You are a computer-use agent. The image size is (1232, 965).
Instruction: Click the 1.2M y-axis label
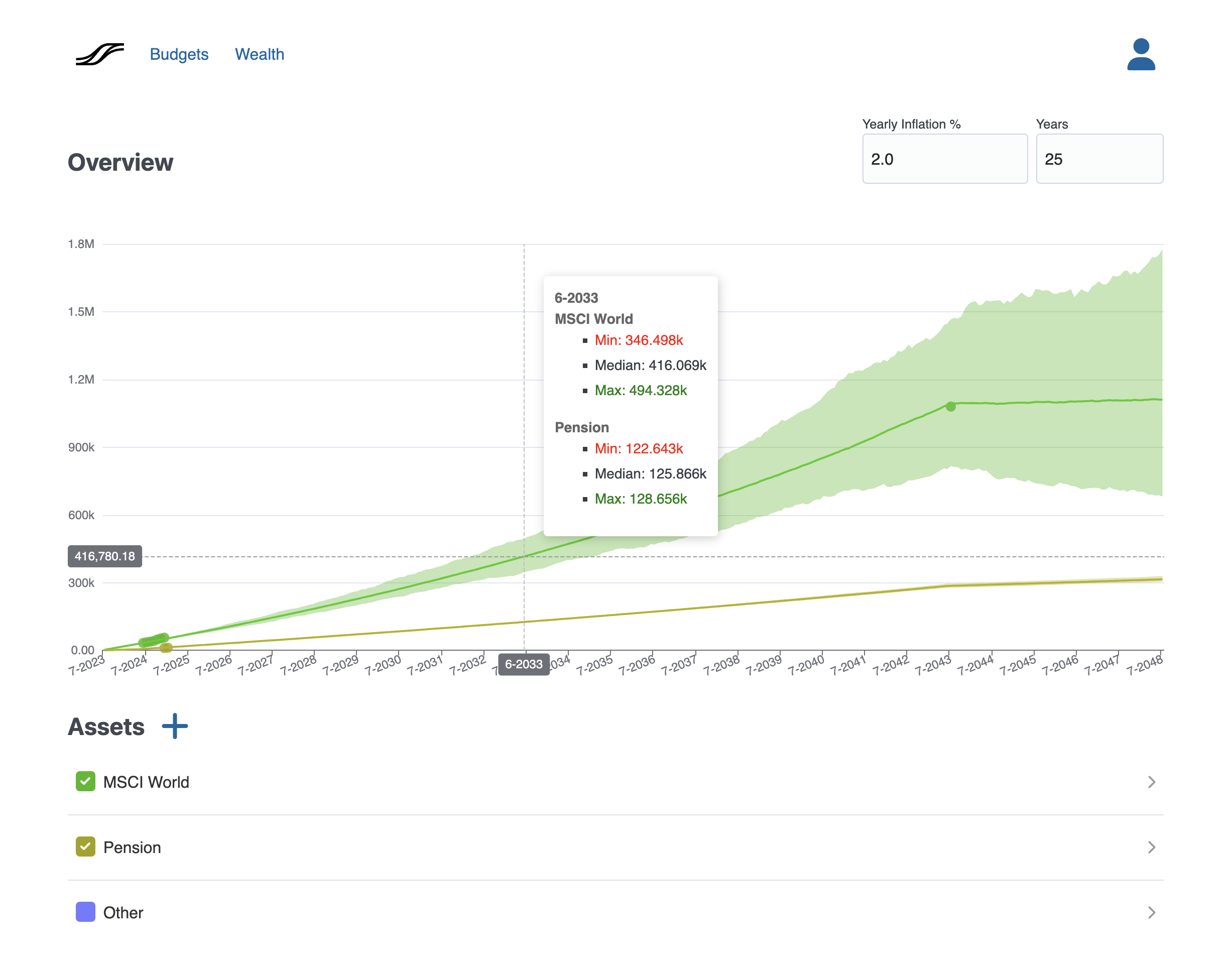tap(81, 379)
